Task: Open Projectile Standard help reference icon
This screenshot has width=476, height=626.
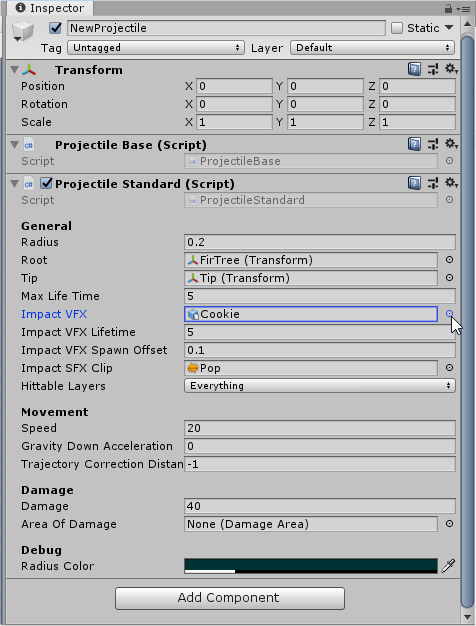Action: pyautogui.click(x=414, y=183)
